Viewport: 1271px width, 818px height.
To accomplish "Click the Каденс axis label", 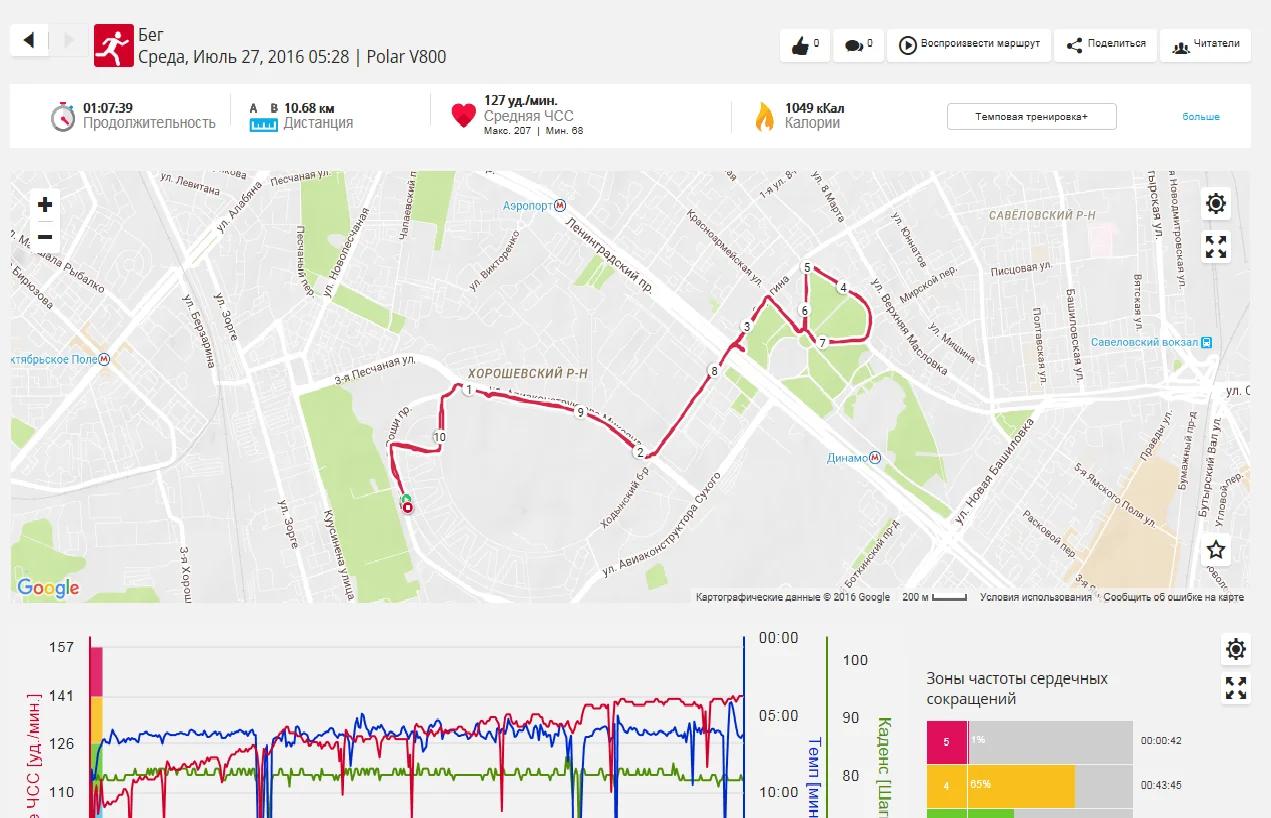I will point(883,765).
